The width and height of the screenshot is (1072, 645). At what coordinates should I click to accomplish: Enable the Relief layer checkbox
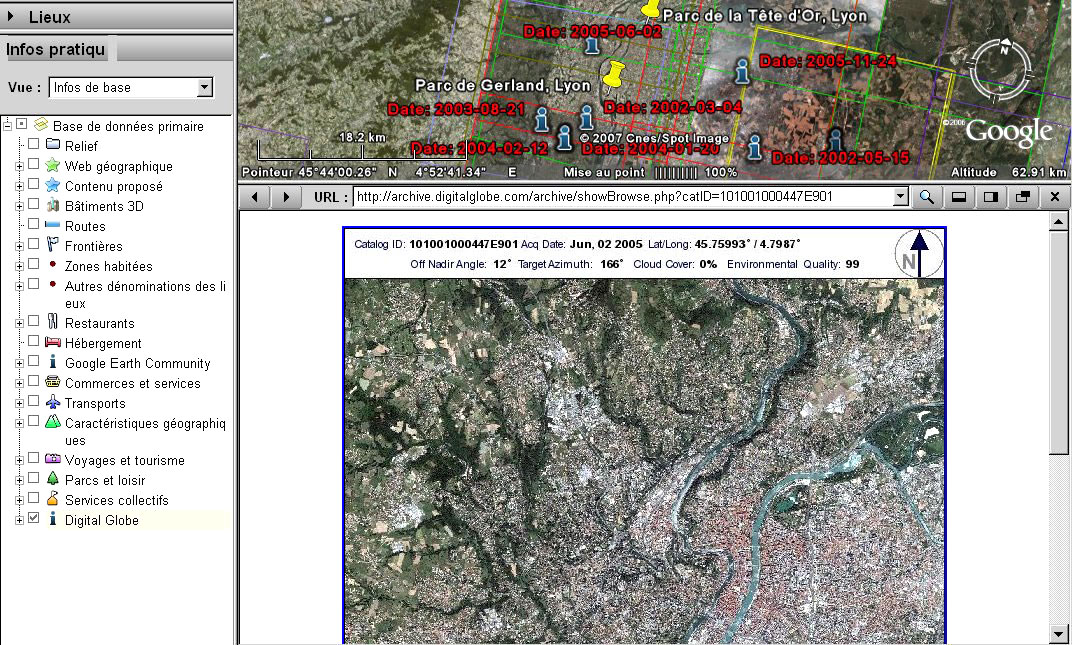(x=34, y=146)
